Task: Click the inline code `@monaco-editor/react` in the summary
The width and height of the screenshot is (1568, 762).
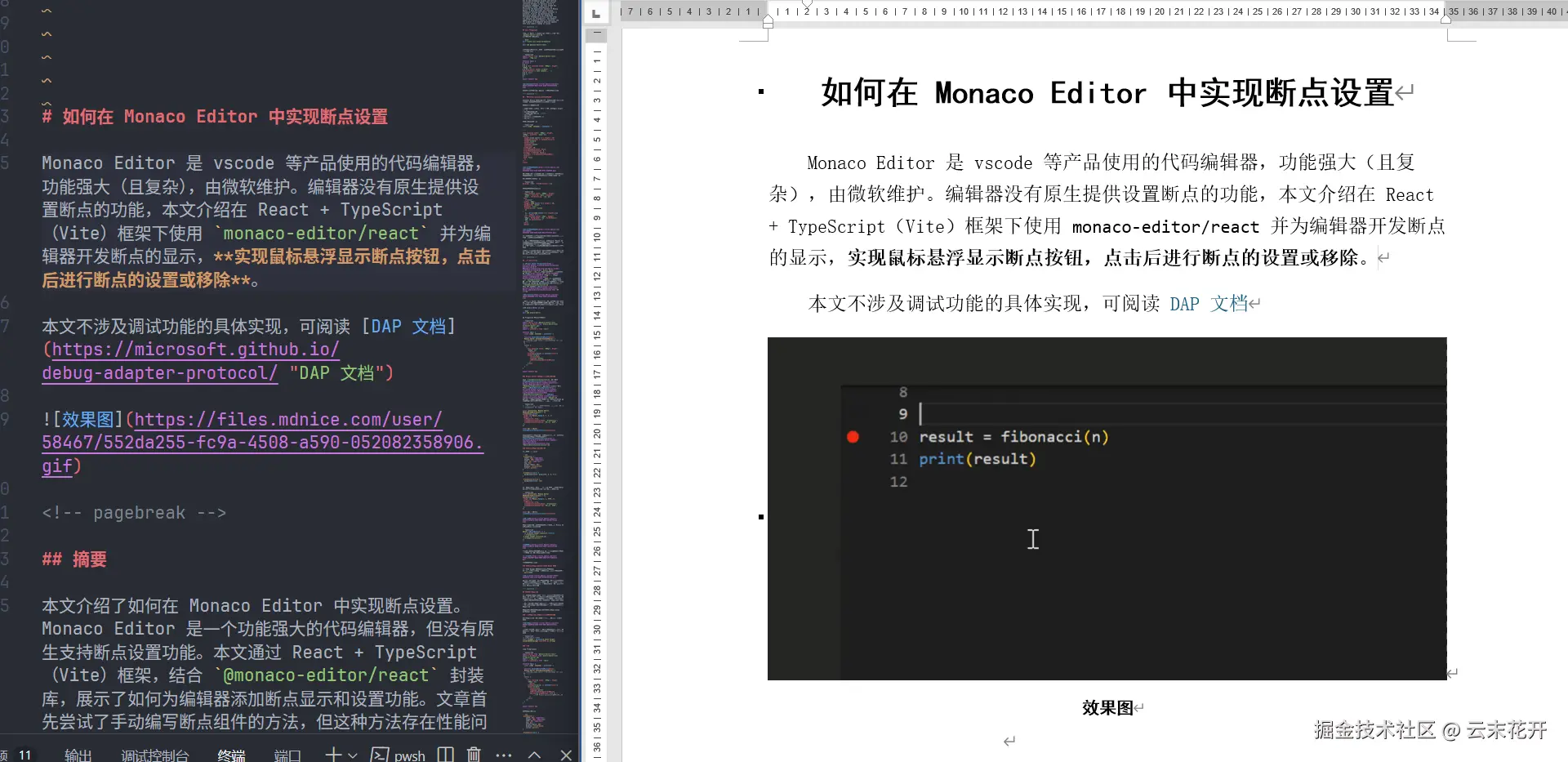Action: coord(326,675)
